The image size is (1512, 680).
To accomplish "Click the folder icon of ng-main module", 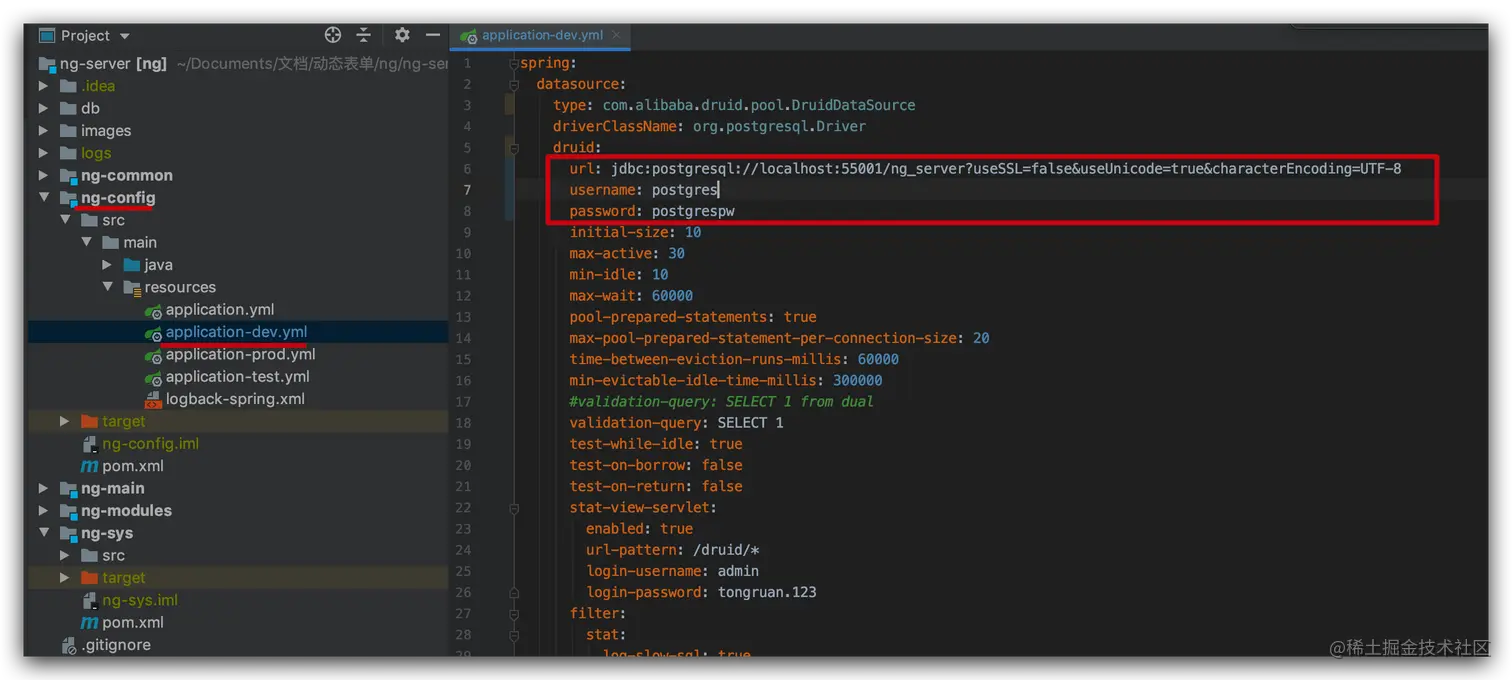I will pos(68,489).
